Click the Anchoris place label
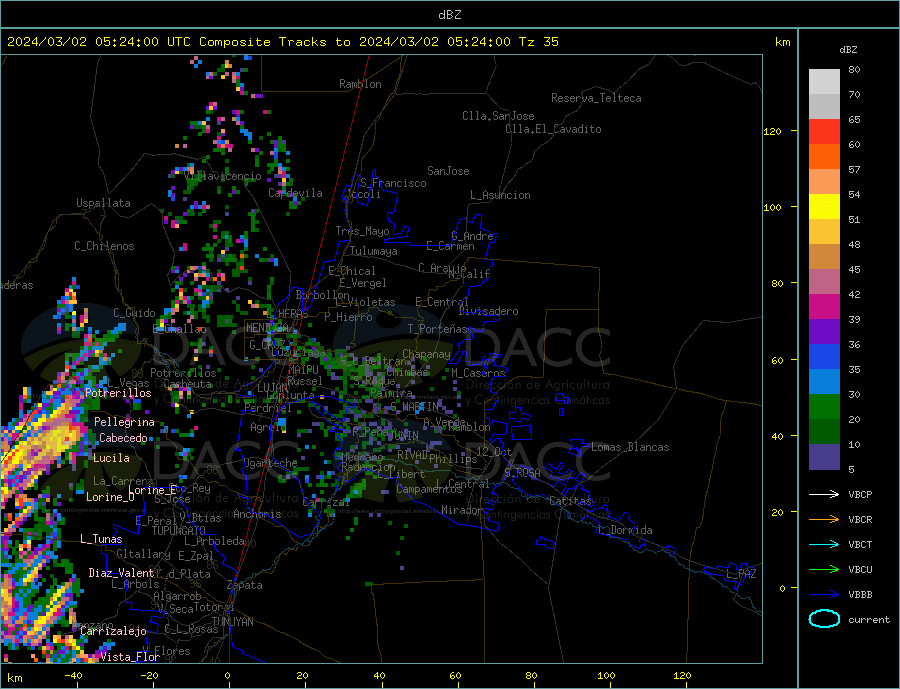Image resolution: width=900 pixels, height=689 pixels. 257,514
